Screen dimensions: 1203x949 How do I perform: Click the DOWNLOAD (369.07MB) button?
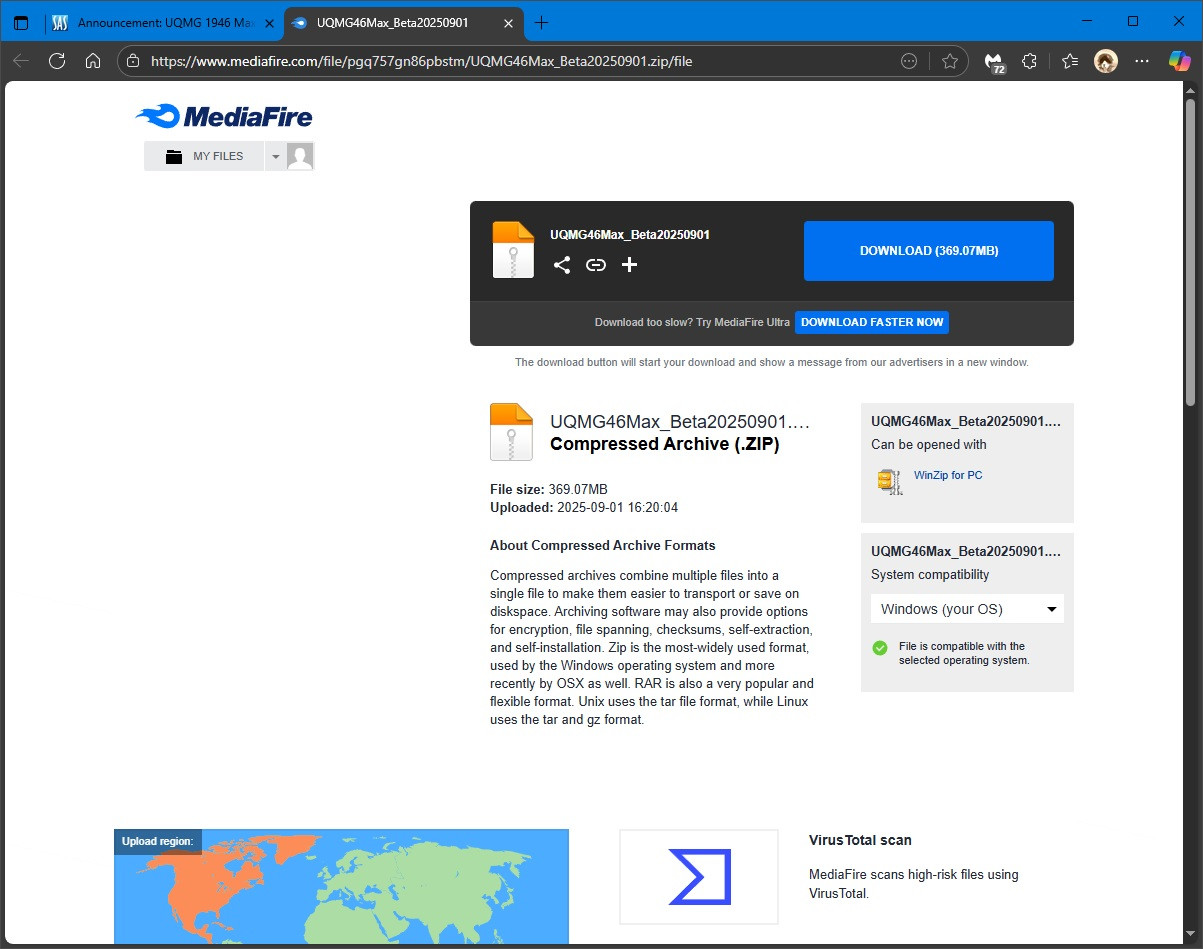[929, 251]
